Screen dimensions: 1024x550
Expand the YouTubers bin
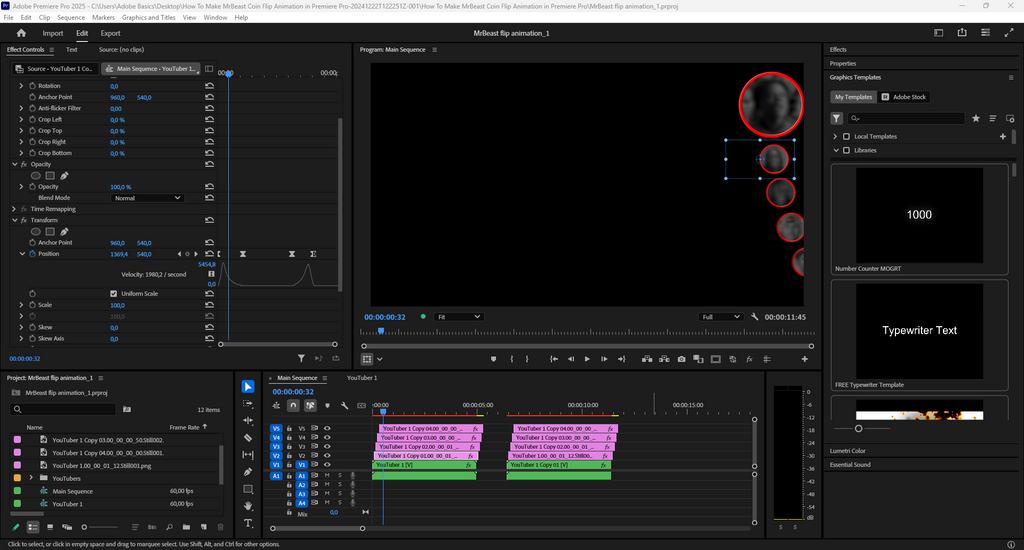coord(31,478)
